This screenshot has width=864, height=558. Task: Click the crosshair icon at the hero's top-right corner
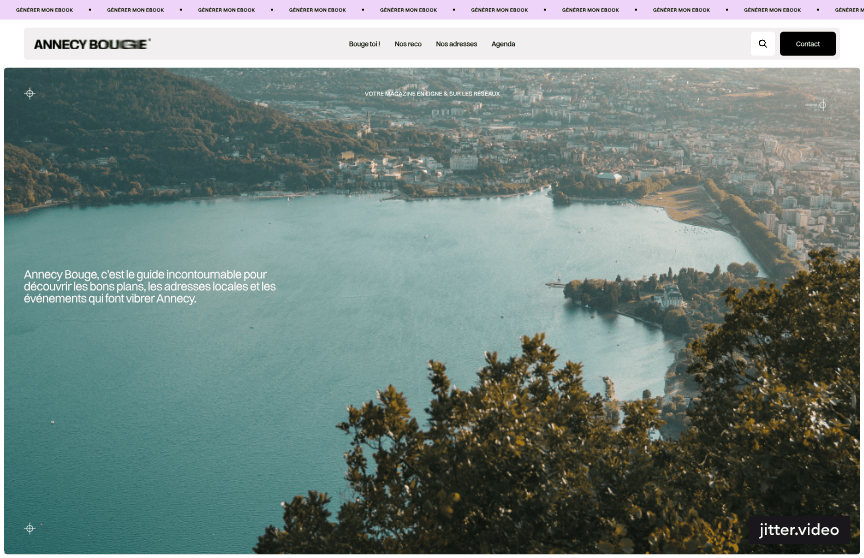[822, 104]
